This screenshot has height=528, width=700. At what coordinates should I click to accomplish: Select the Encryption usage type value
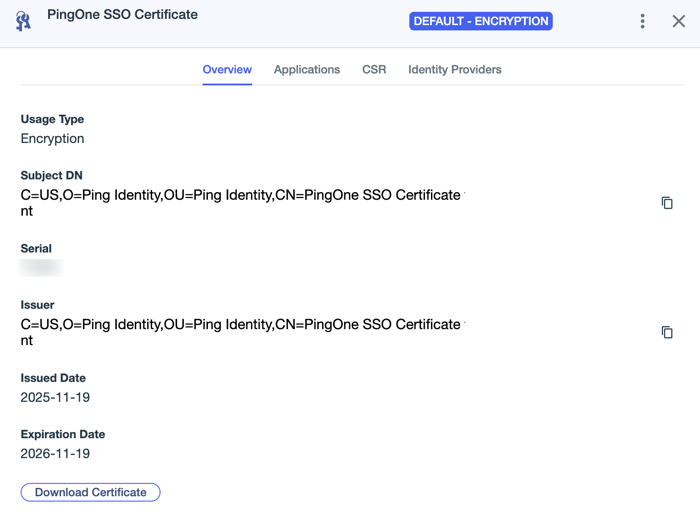[52, 139]
